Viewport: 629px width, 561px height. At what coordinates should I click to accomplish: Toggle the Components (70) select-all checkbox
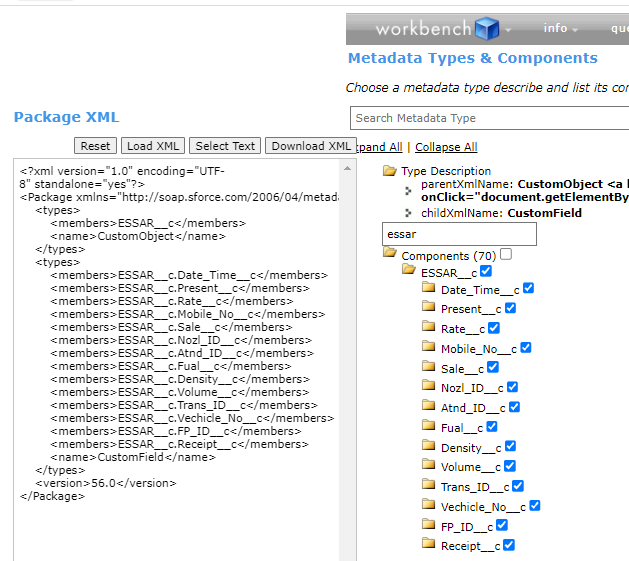[x=506, y=254]
